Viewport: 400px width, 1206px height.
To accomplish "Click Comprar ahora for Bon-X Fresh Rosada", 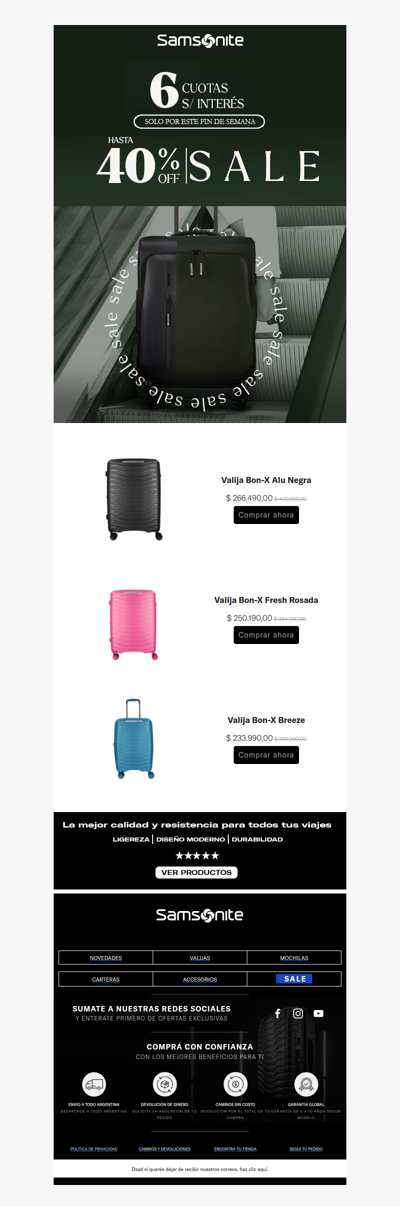I will click(x=266, y=635).
